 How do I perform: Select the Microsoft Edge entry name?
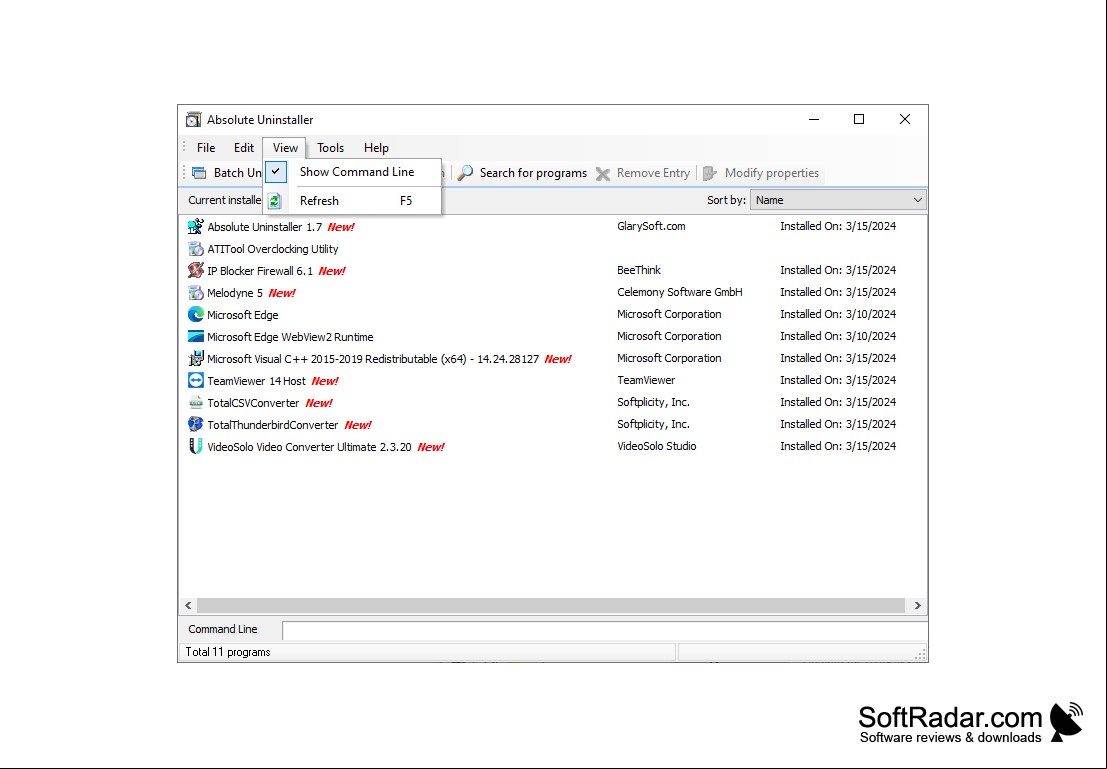243,315
